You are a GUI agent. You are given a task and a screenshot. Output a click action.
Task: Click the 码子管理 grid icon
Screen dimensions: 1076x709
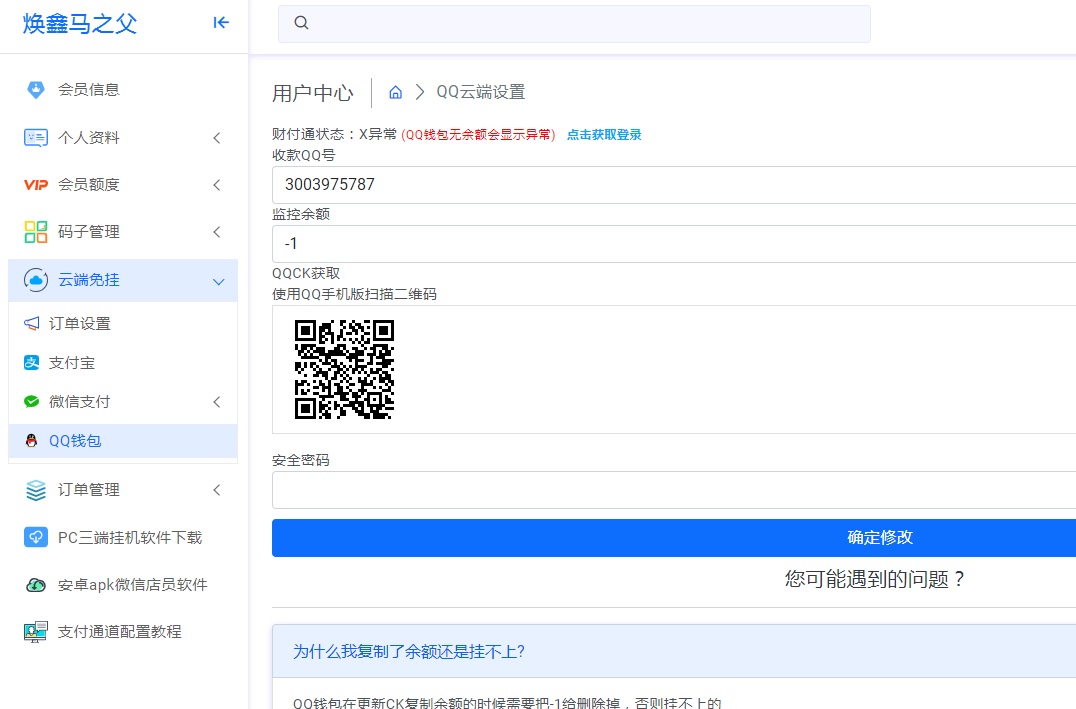(35, 232)
